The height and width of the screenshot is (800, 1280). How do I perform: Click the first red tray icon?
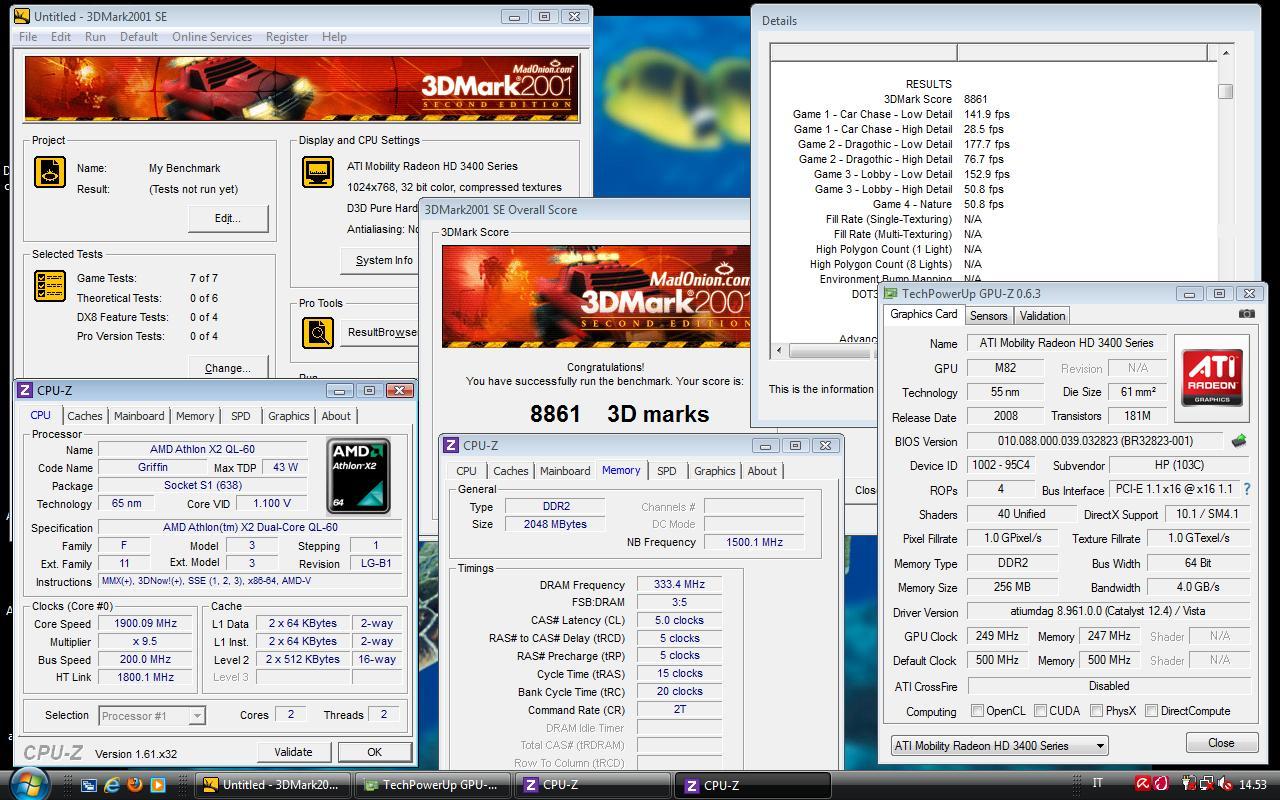1143,785
